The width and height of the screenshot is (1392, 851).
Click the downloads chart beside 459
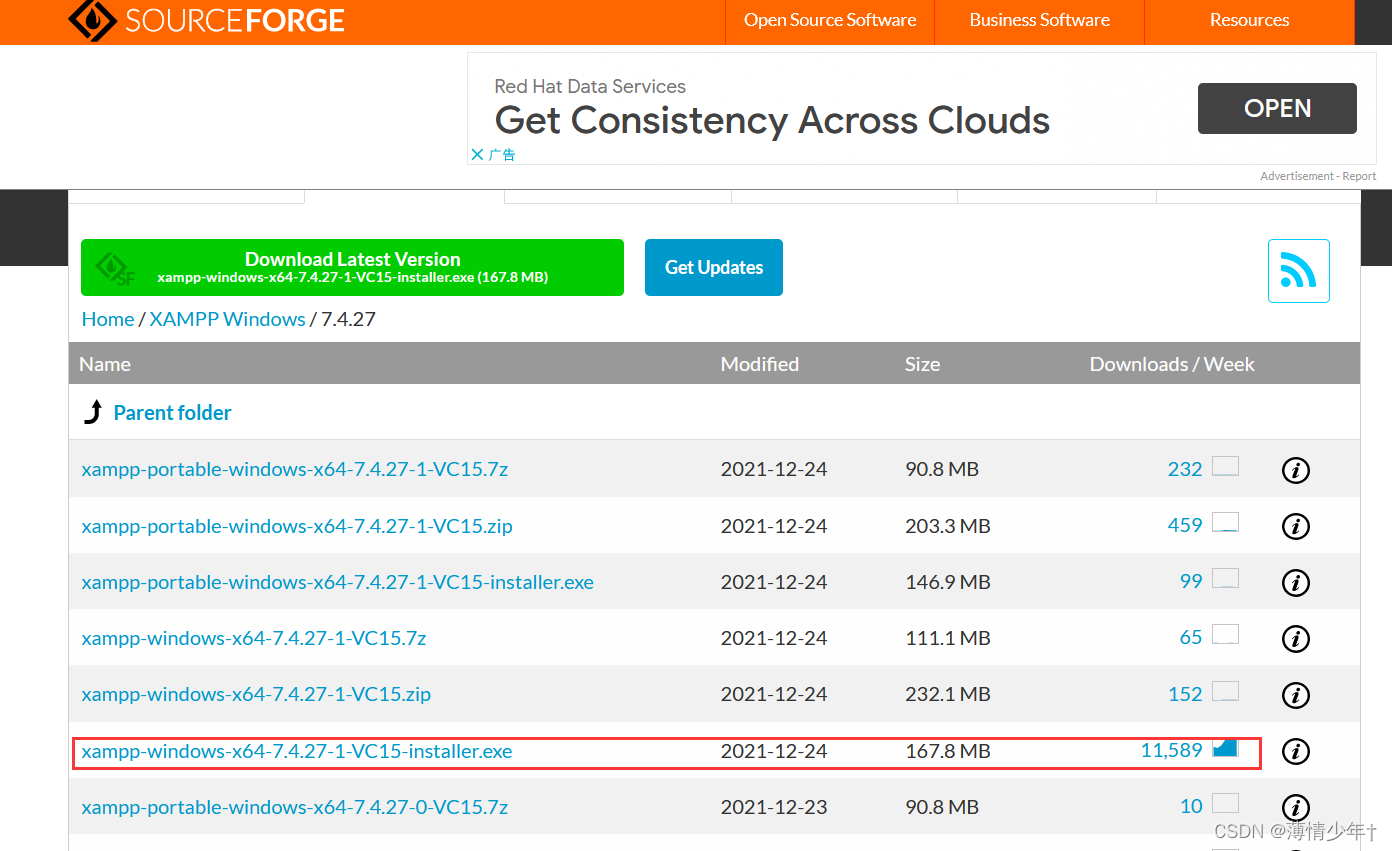1225,522
